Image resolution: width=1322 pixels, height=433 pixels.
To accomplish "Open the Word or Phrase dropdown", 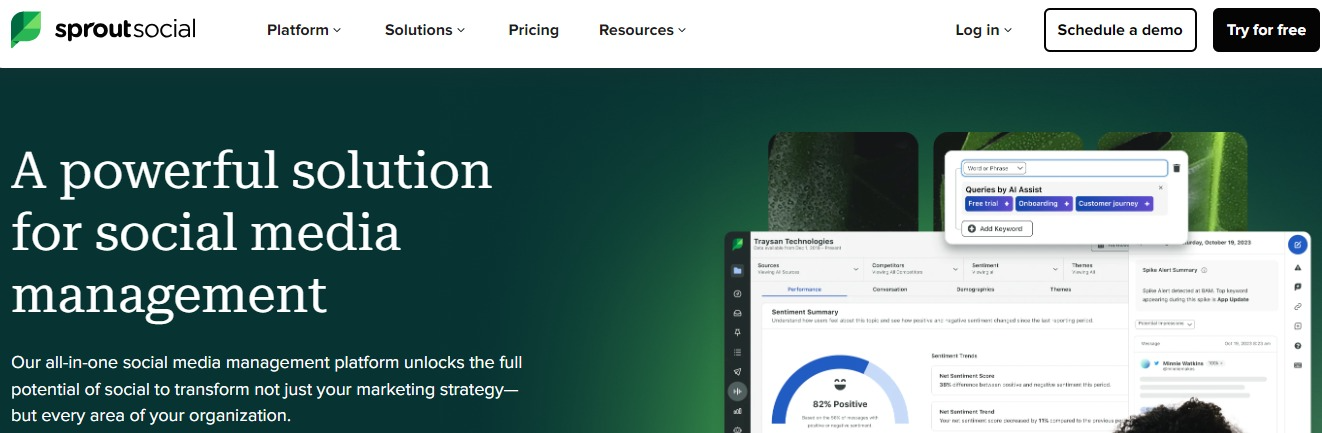I will 994,168.
